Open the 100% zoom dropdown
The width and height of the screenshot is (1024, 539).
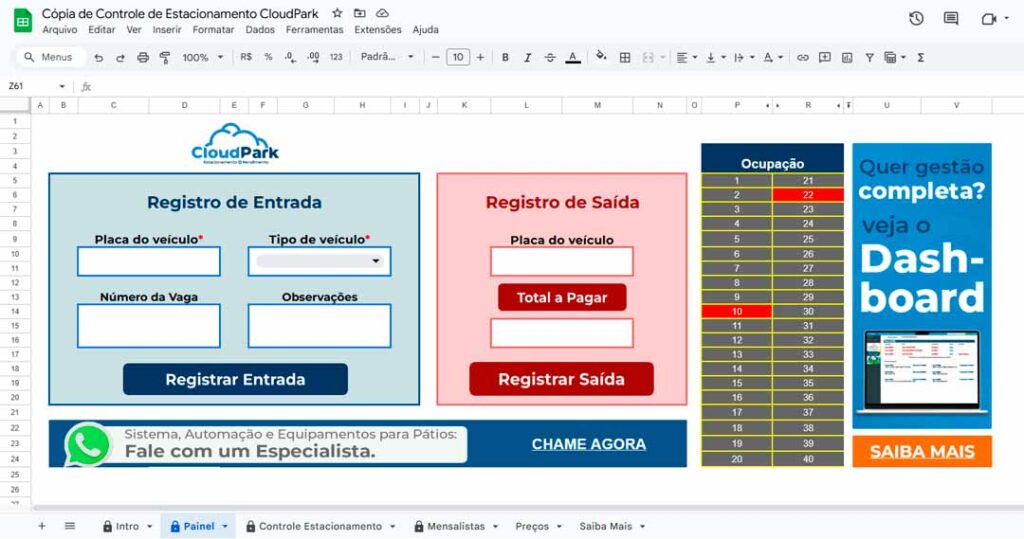click(202, 57)
